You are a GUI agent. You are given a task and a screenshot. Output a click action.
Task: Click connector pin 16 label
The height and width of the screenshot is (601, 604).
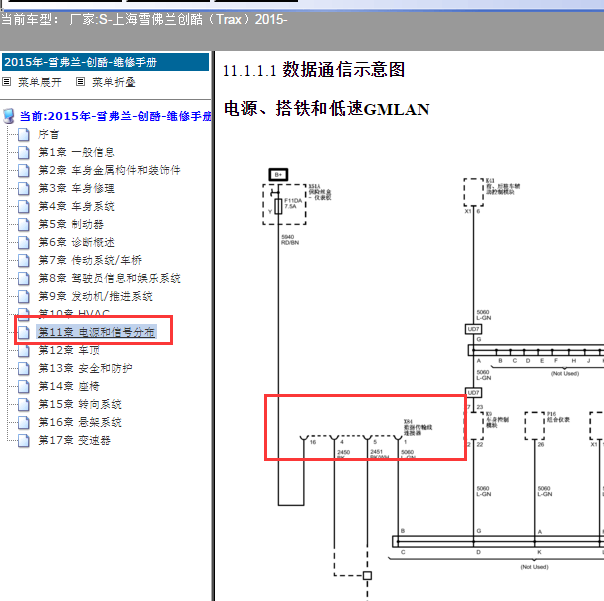(313, 442)
